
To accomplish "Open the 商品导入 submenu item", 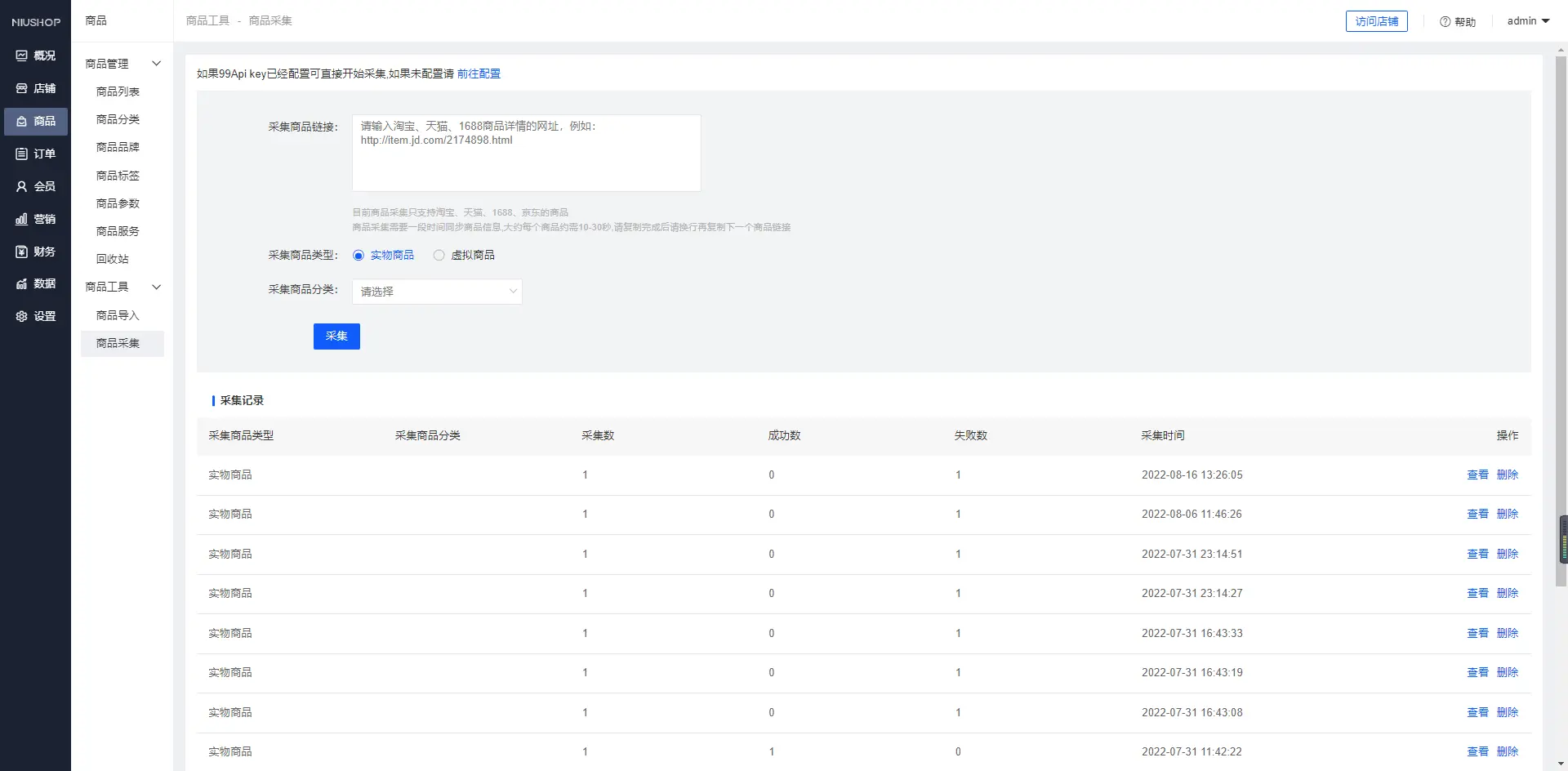I will pyautogui.click(x=118, y=315).
